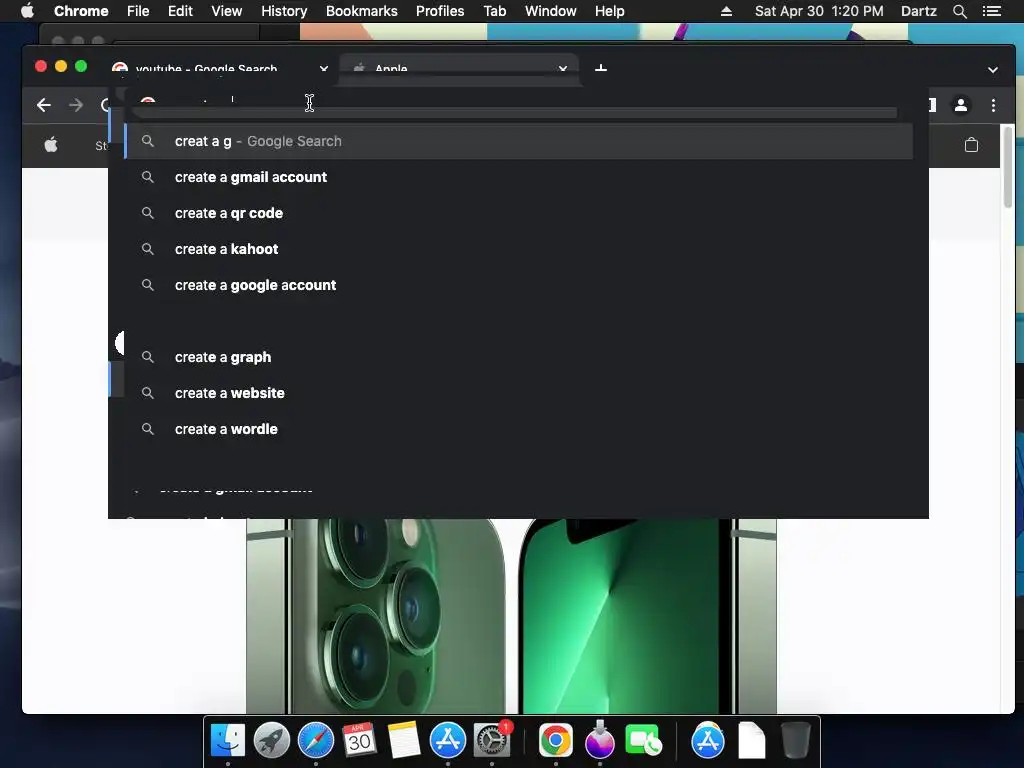This screenshot has height=768, width=1024.
Task: Open the App Store icon next to Notes
Action: tap(447, 741)
